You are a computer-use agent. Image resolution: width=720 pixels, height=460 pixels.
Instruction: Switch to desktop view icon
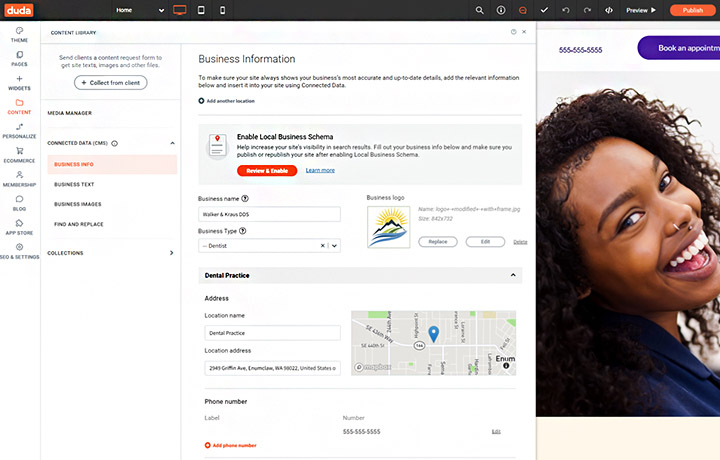coord(180,10)
